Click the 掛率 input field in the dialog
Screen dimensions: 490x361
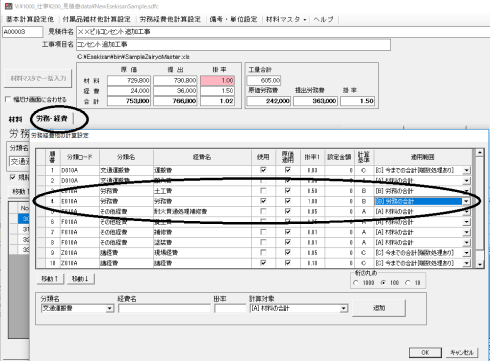[x=230, y=308]
